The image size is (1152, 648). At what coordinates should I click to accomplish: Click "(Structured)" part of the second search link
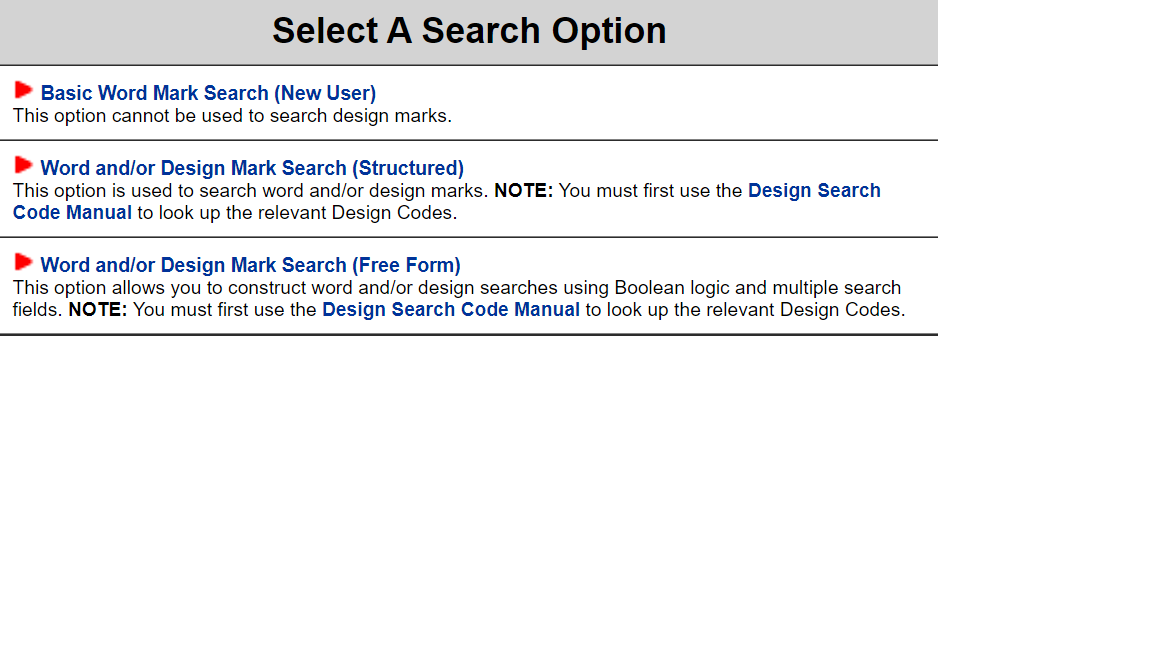[408, 168]
